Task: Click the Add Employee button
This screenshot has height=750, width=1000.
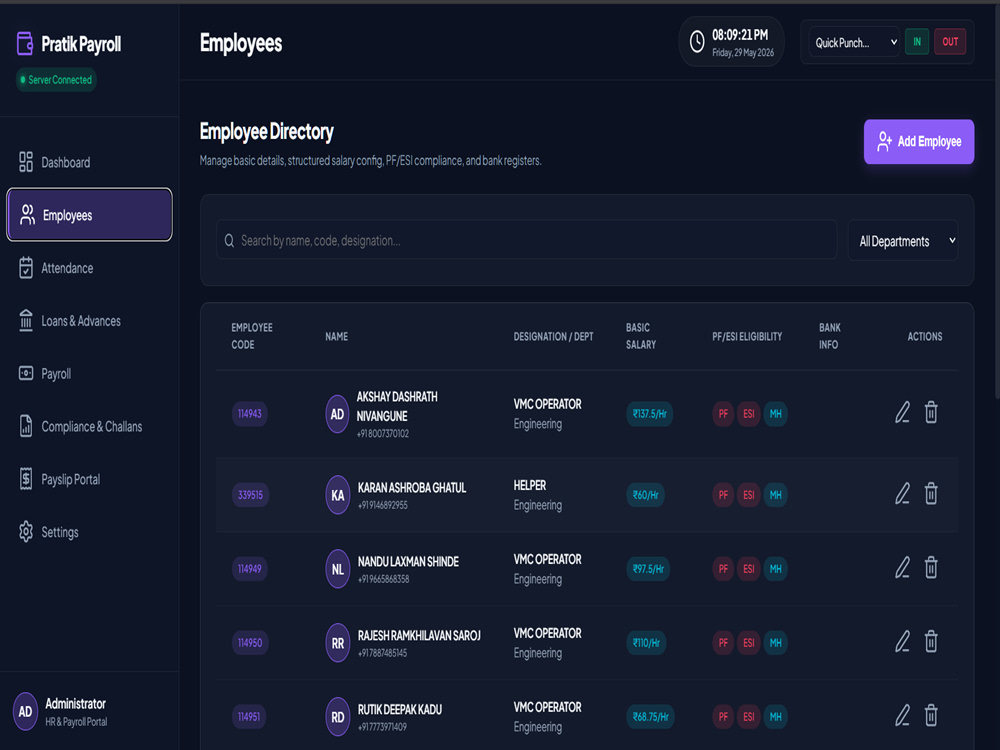Action: 918,142
